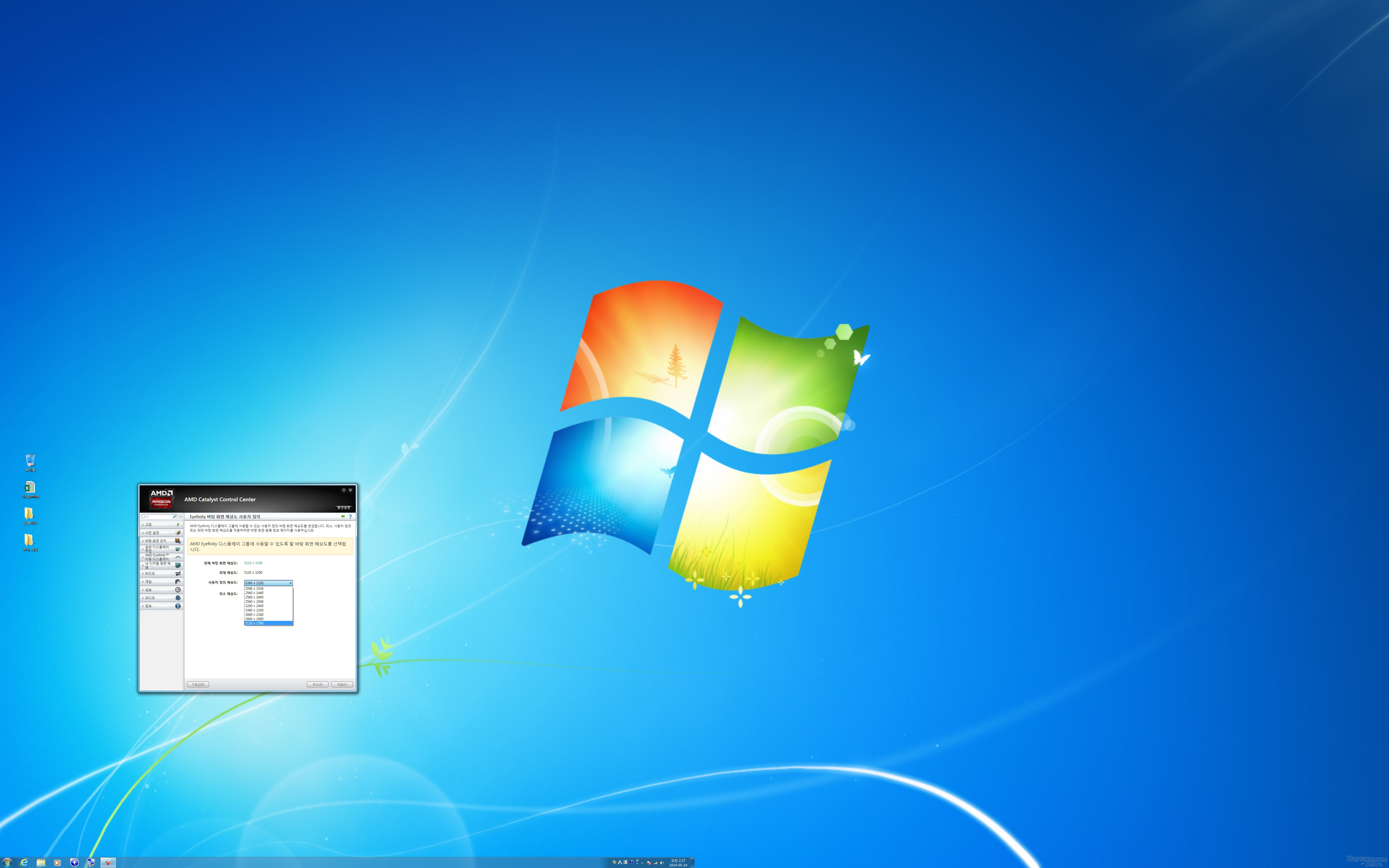This screenshot has width=1389, height=868.
Task: Open help via the question mark icon
Action: coord(351,517)
